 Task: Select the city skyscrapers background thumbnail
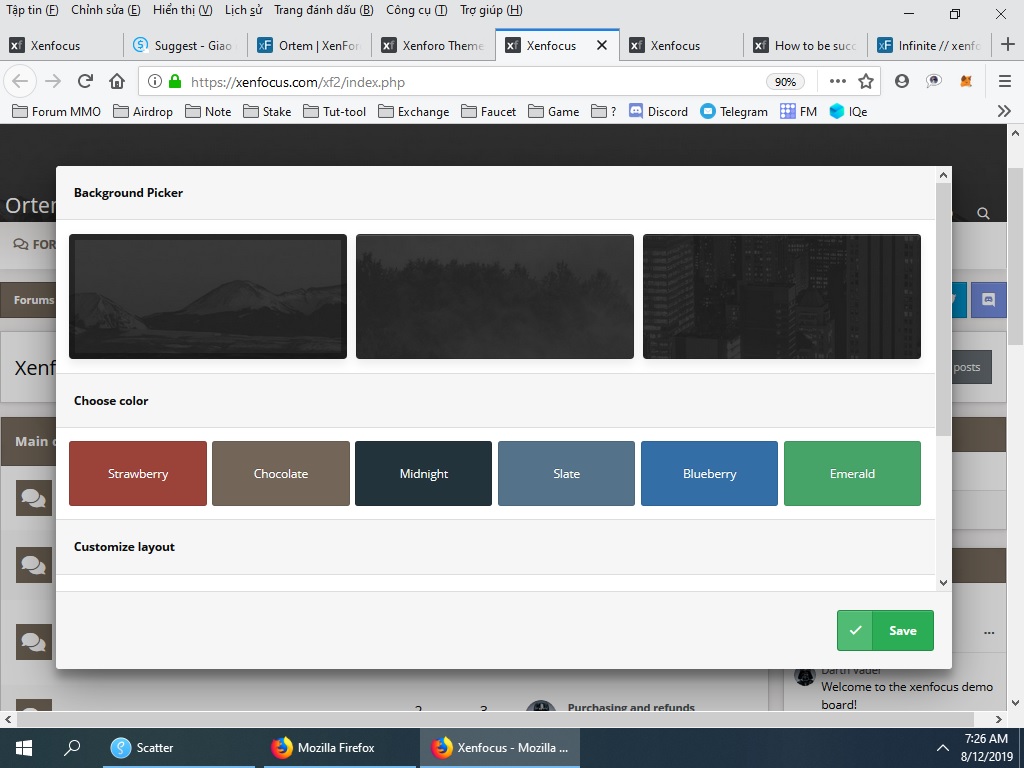click(782, 296)
